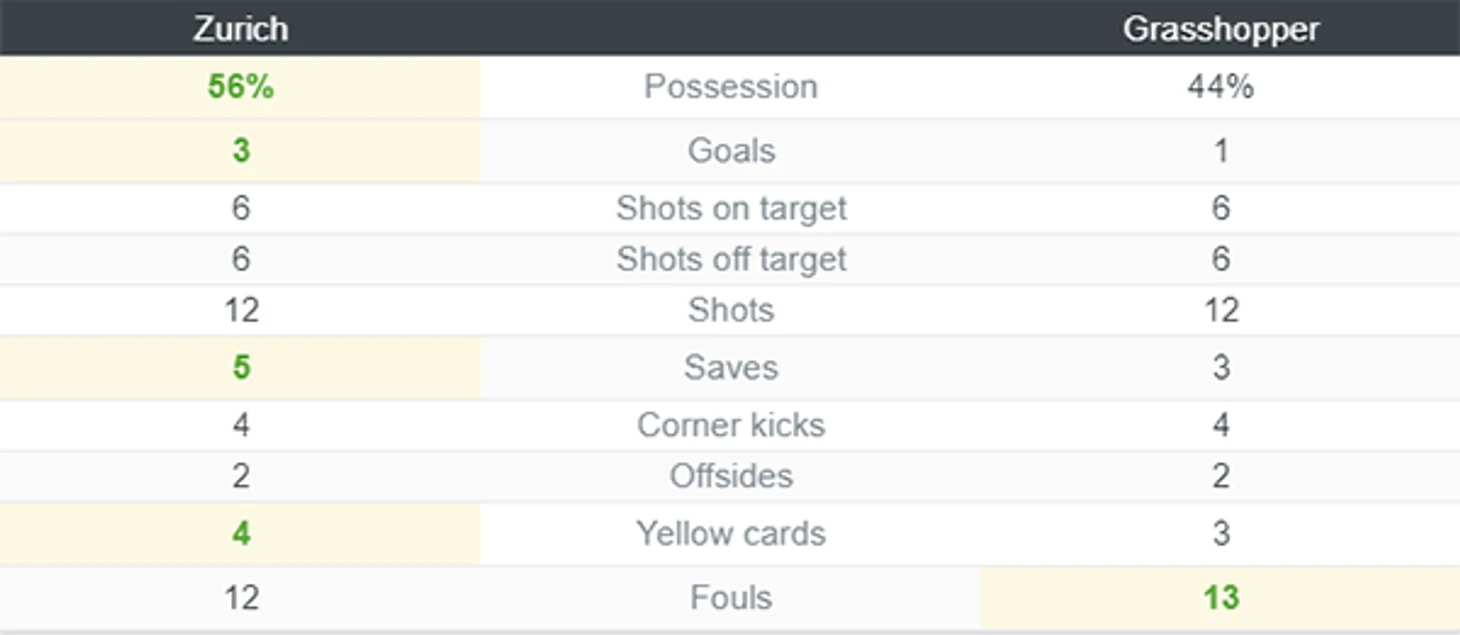Click Zurich's highlighted 4 yellow cards
Screen dimensions: 1460x635
tap(240, 533)
